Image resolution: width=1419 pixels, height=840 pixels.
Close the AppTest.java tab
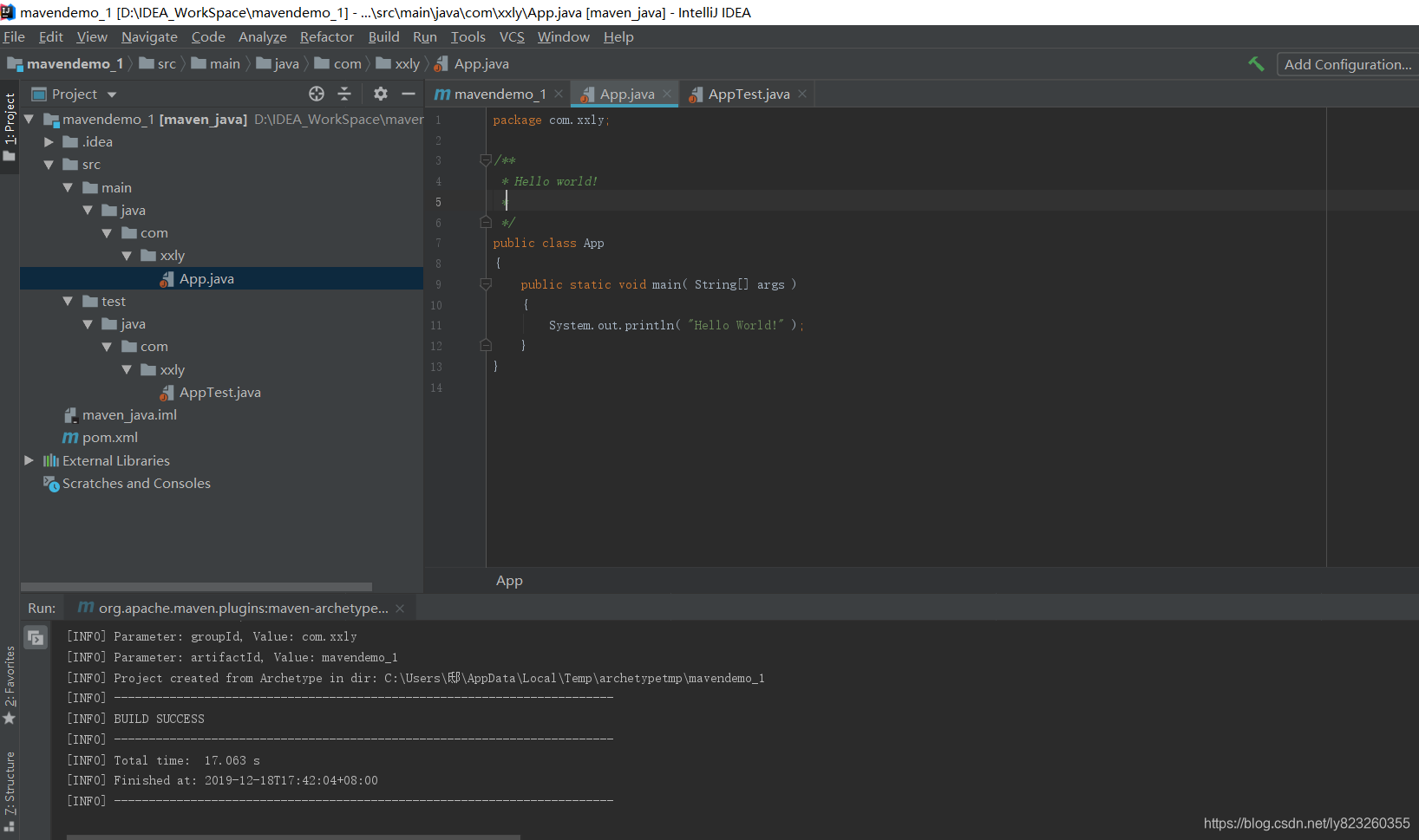click(802, 94)
